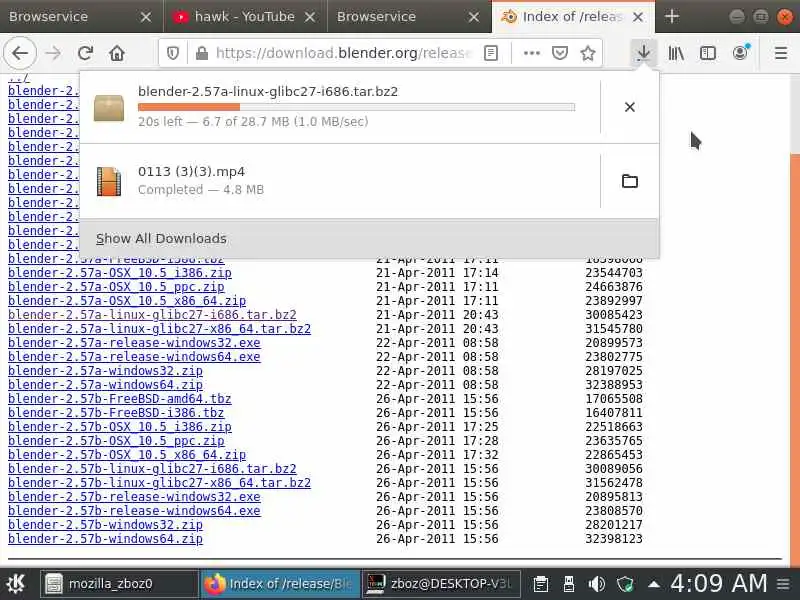Open the Library bookshelf icon
The width and height of the screenshot is (800, 600).
(x=676, y=53)
